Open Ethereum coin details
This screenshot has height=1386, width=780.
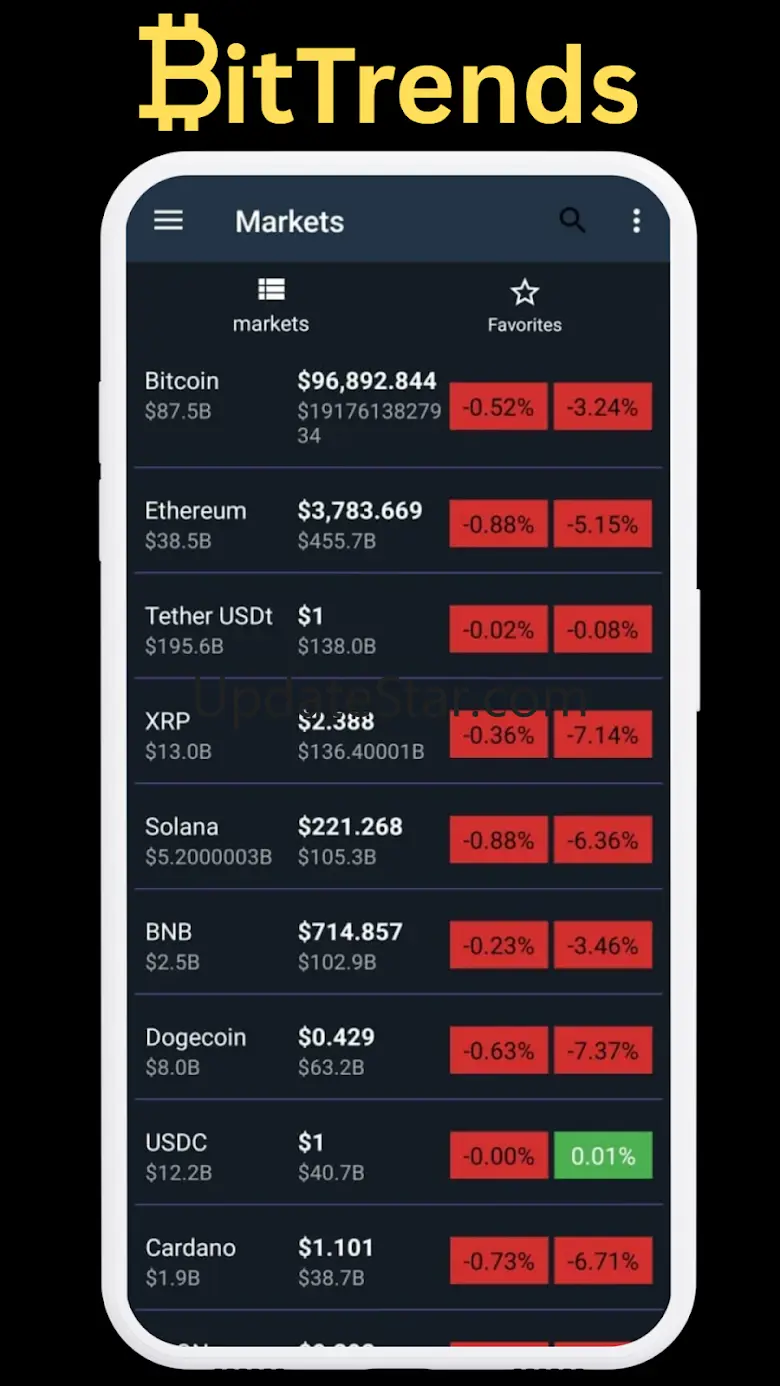pyautogui.click(x=196, y=511)
